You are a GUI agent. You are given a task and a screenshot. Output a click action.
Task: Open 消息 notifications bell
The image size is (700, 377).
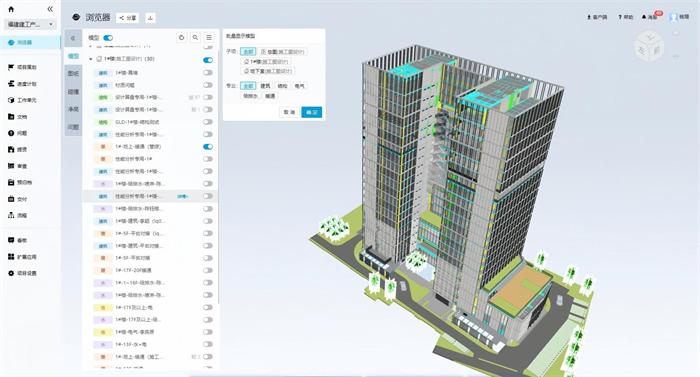point(650,17)
